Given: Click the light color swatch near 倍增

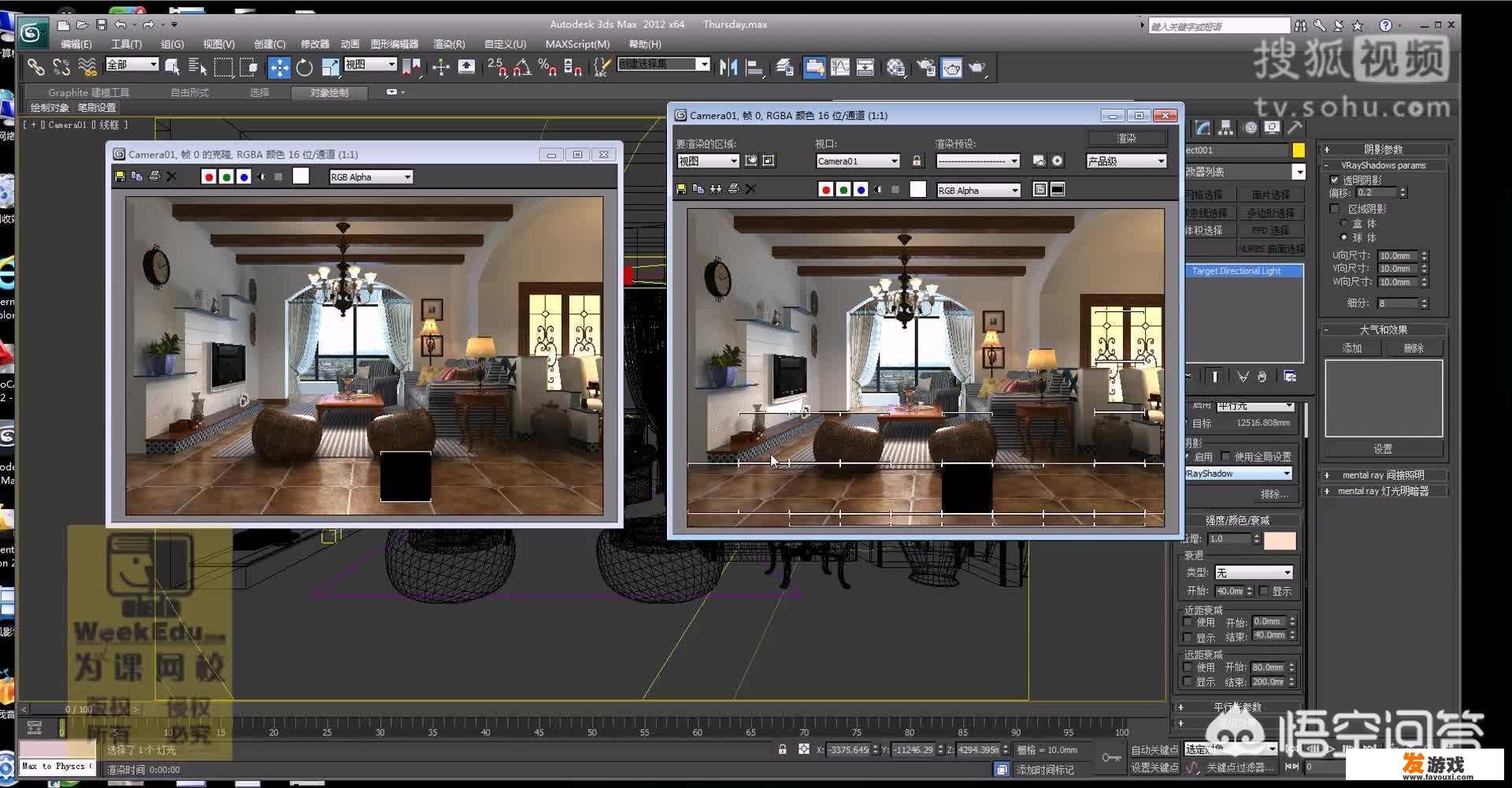Looking at the screenshot, I should (x=1280, y=540).
